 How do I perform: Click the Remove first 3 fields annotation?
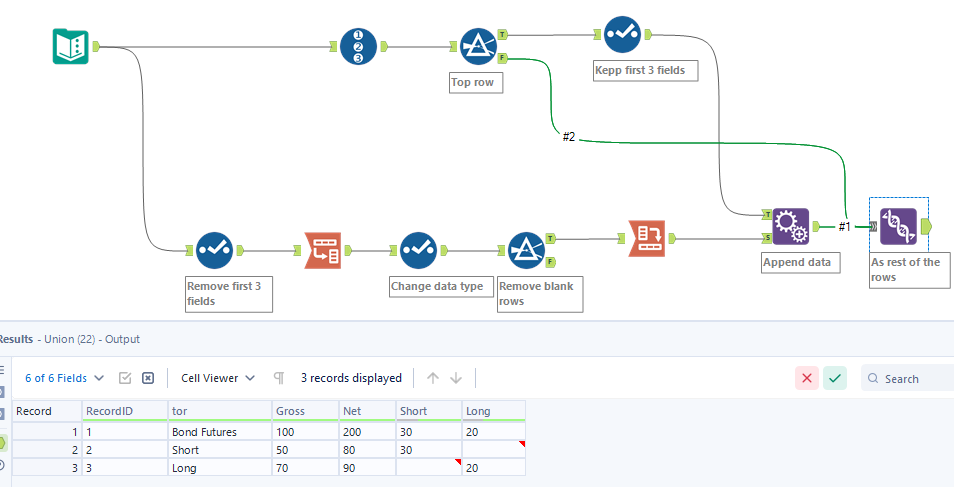tap(229, 294)
